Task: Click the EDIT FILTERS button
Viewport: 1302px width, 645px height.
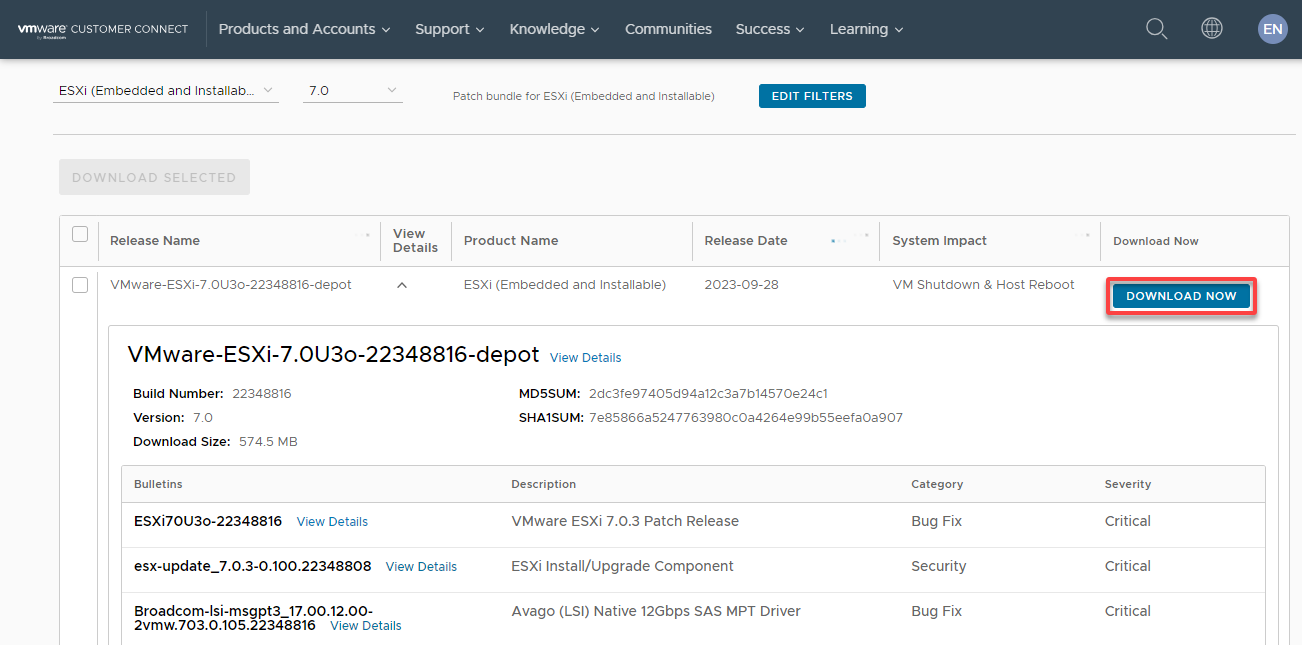Action: (x=812, y=96)
